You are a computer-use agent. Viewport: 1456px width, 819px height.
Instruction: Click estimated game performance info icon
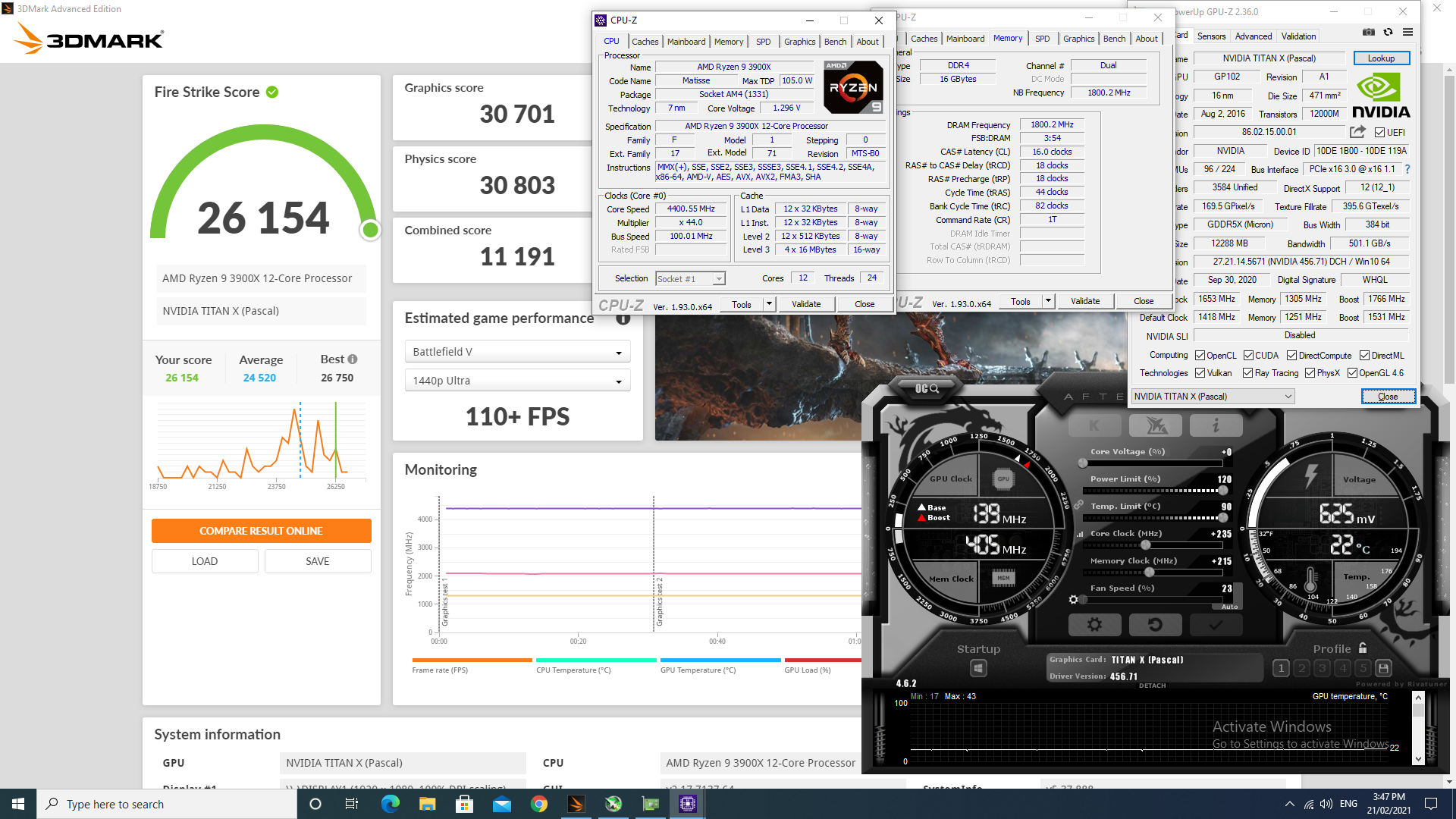(x=623, y=318)
